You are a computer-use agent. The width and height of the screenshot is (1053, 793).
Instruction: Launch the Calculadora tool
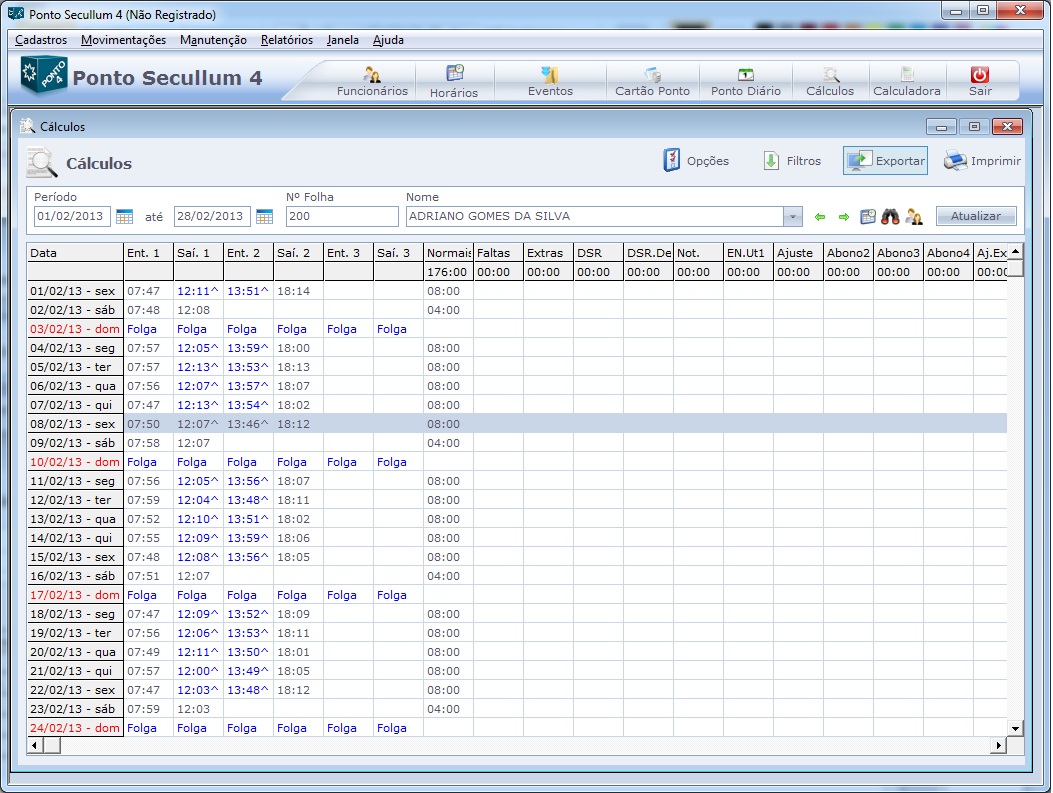click(907, 82)
